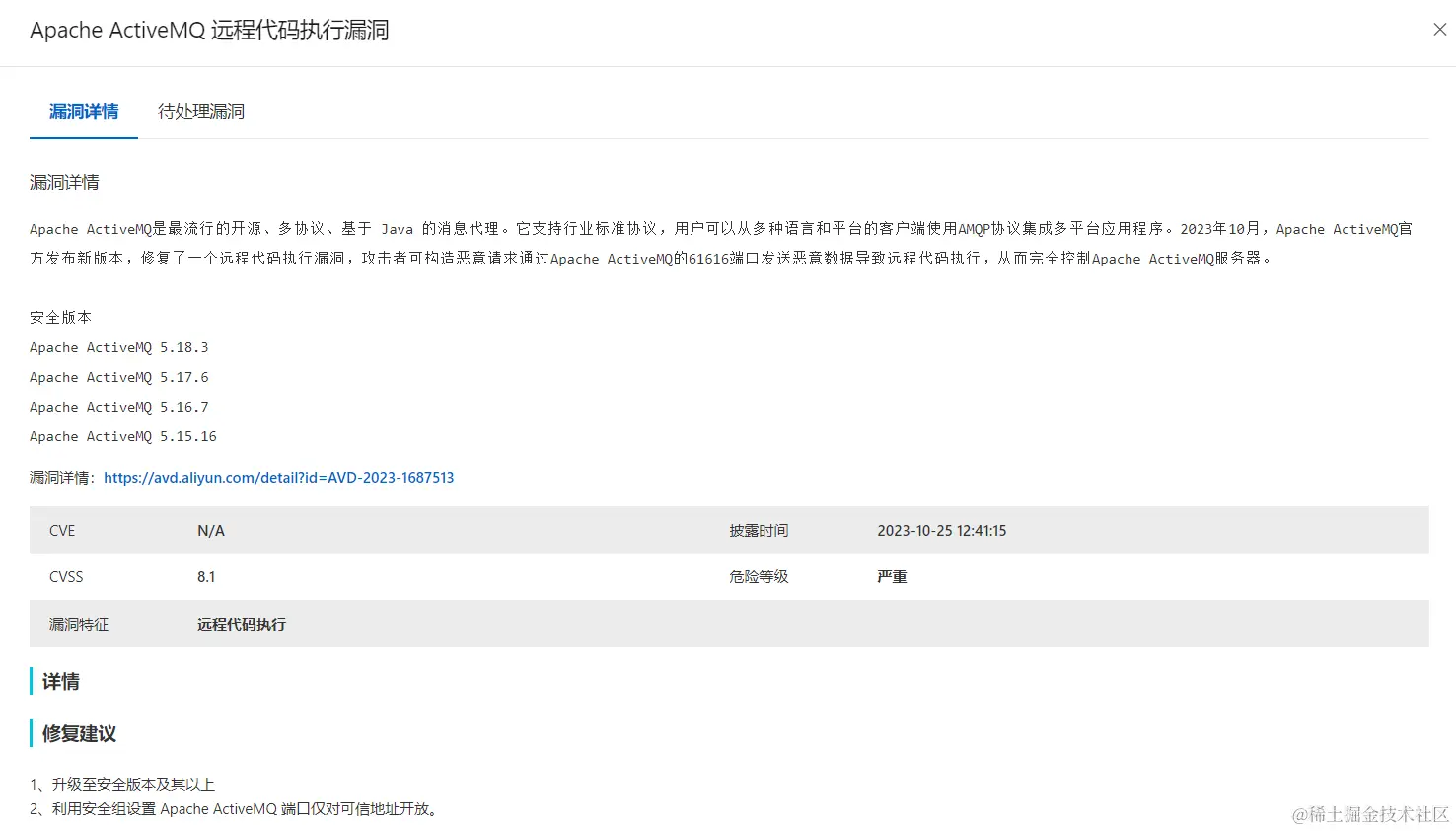Close the vulnerability detail dialog

1439,29
